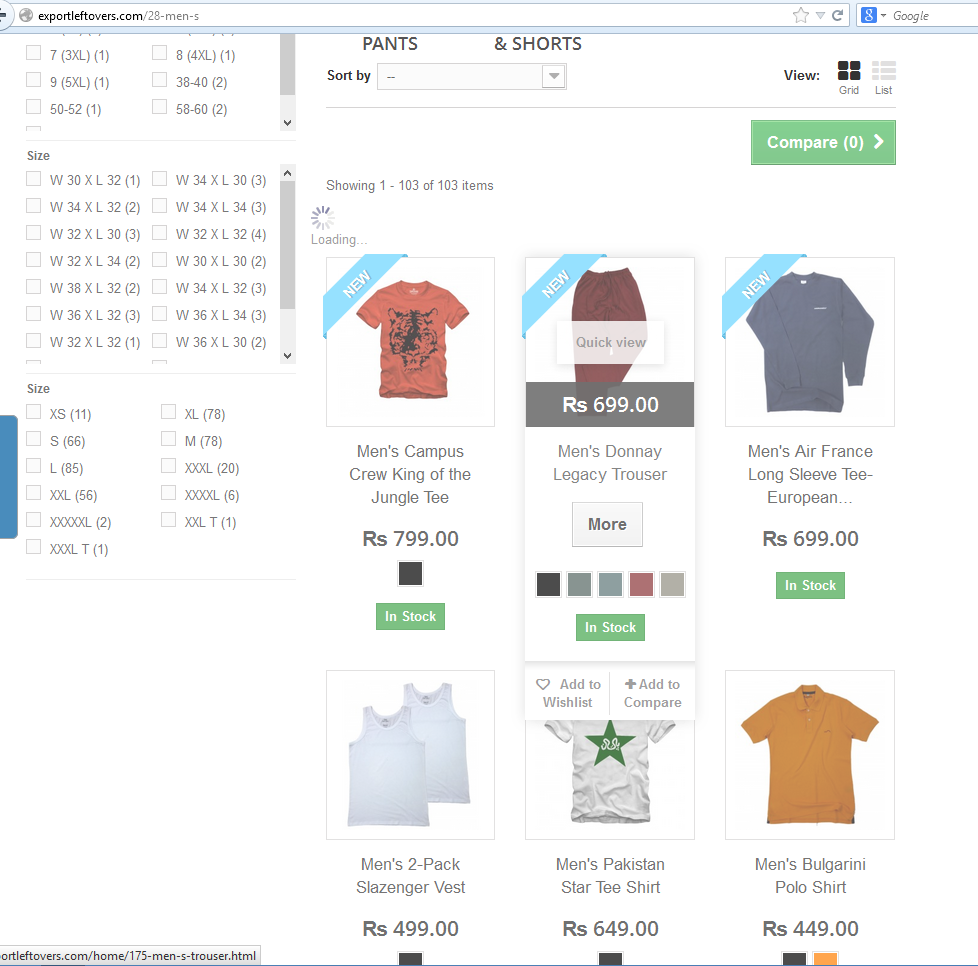Open search engine selector dropdown arrow
The height and width of the screenshot is (966, 978).
(883, 16)
